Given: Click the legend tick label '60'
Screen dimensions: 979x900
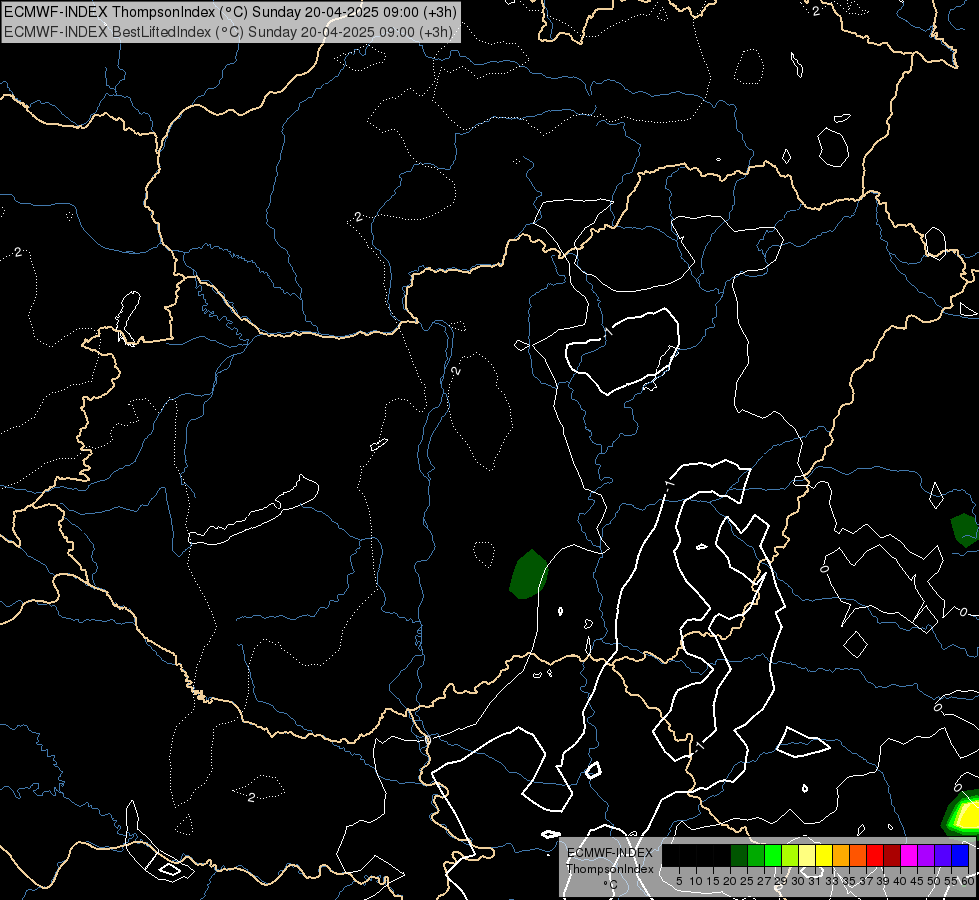Looking at the screenshot, I should click(968, 881).
